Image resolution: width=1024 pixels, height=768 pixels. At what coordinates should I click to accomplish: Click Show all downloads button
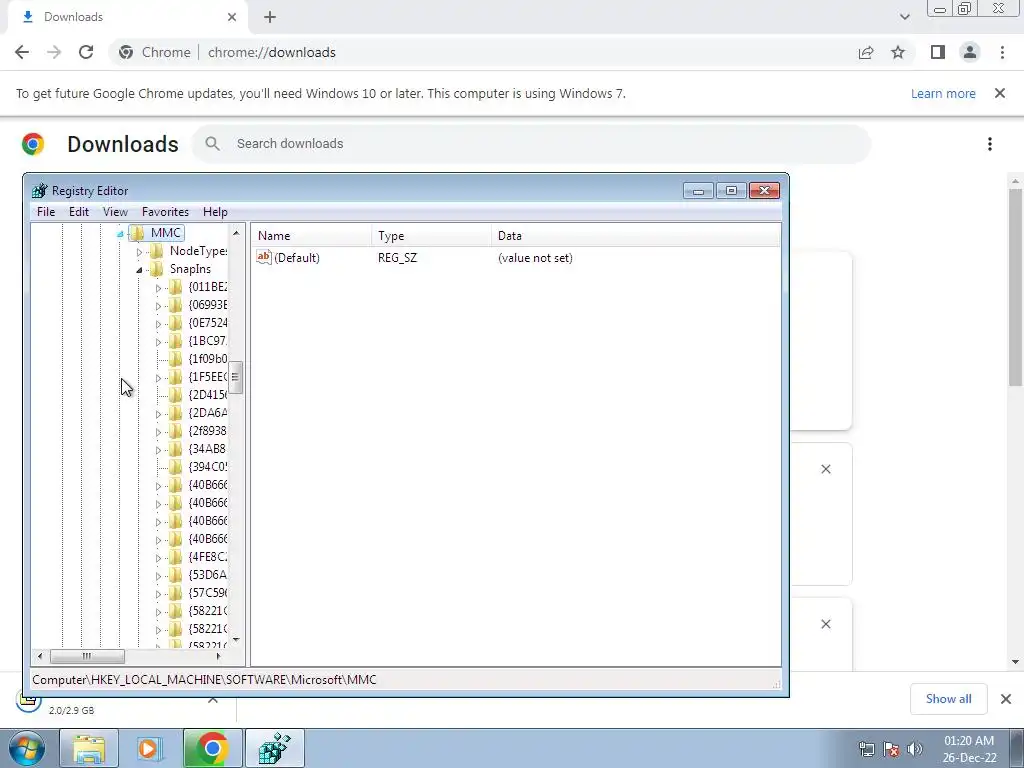click(948, 699)
